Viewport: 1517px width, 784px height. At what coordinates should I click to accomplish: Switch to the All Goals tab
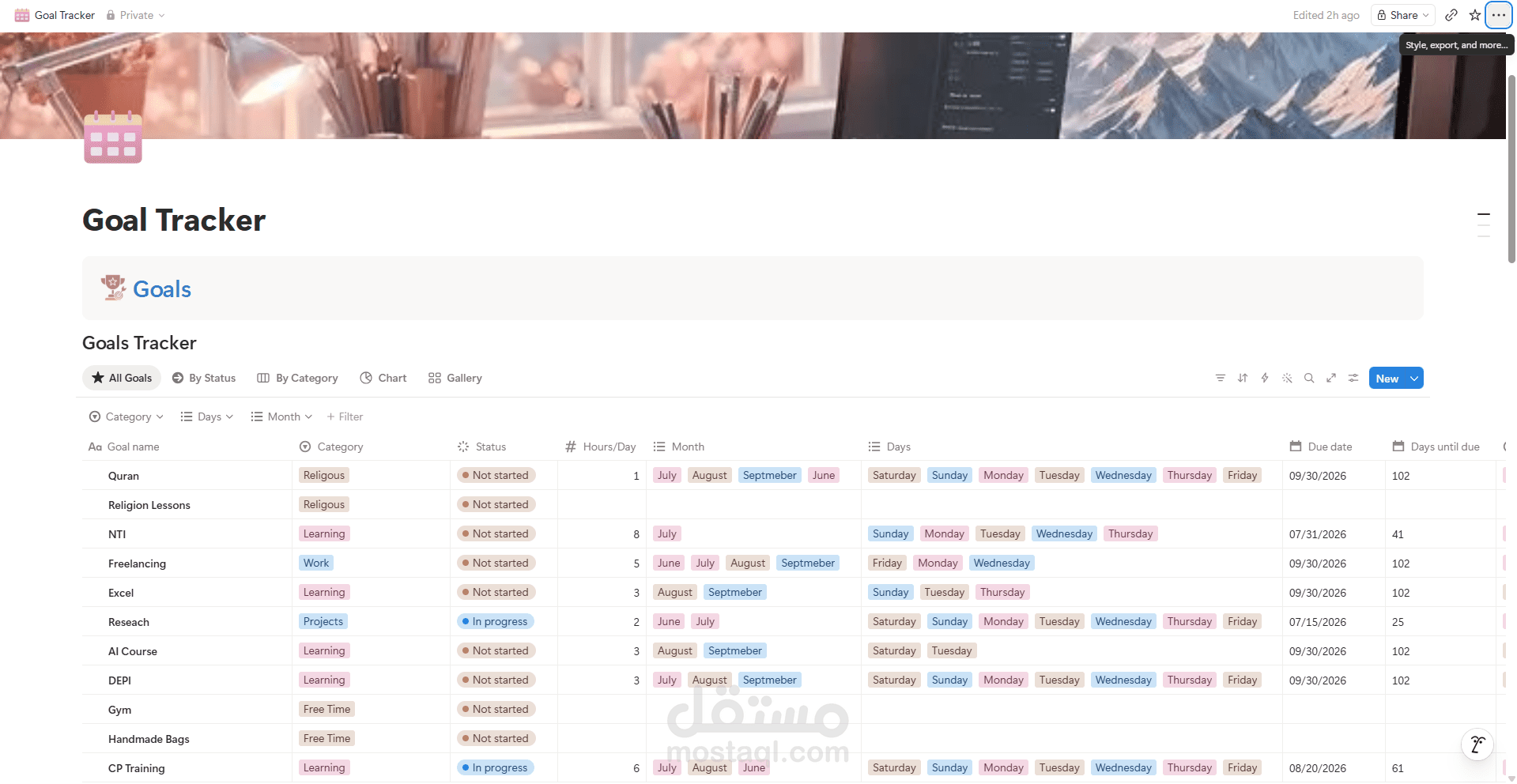pyautogui.click(x=122, y=378)
